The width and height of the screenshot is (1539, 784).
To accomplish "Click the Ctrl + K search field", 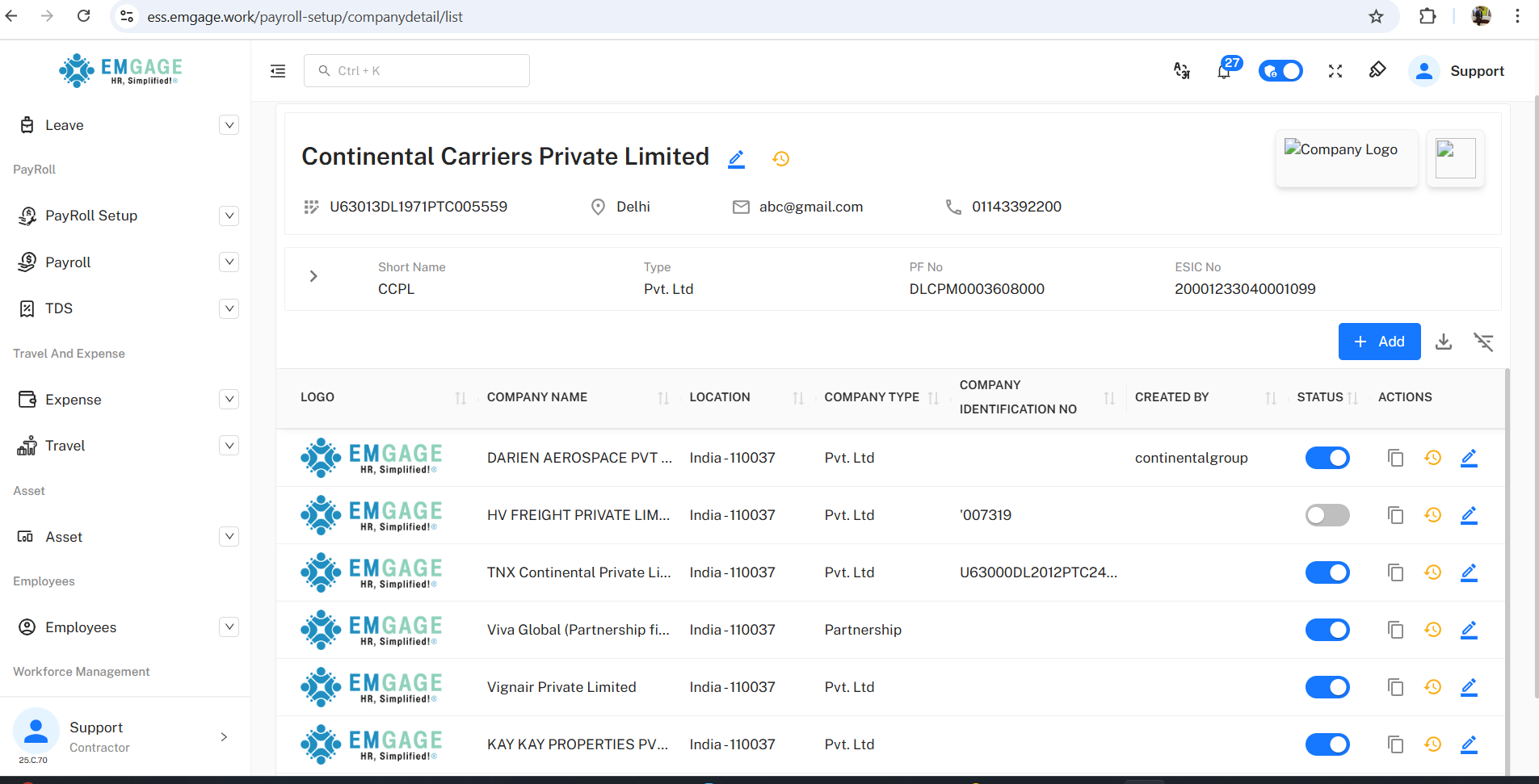I will pos(417,71).
